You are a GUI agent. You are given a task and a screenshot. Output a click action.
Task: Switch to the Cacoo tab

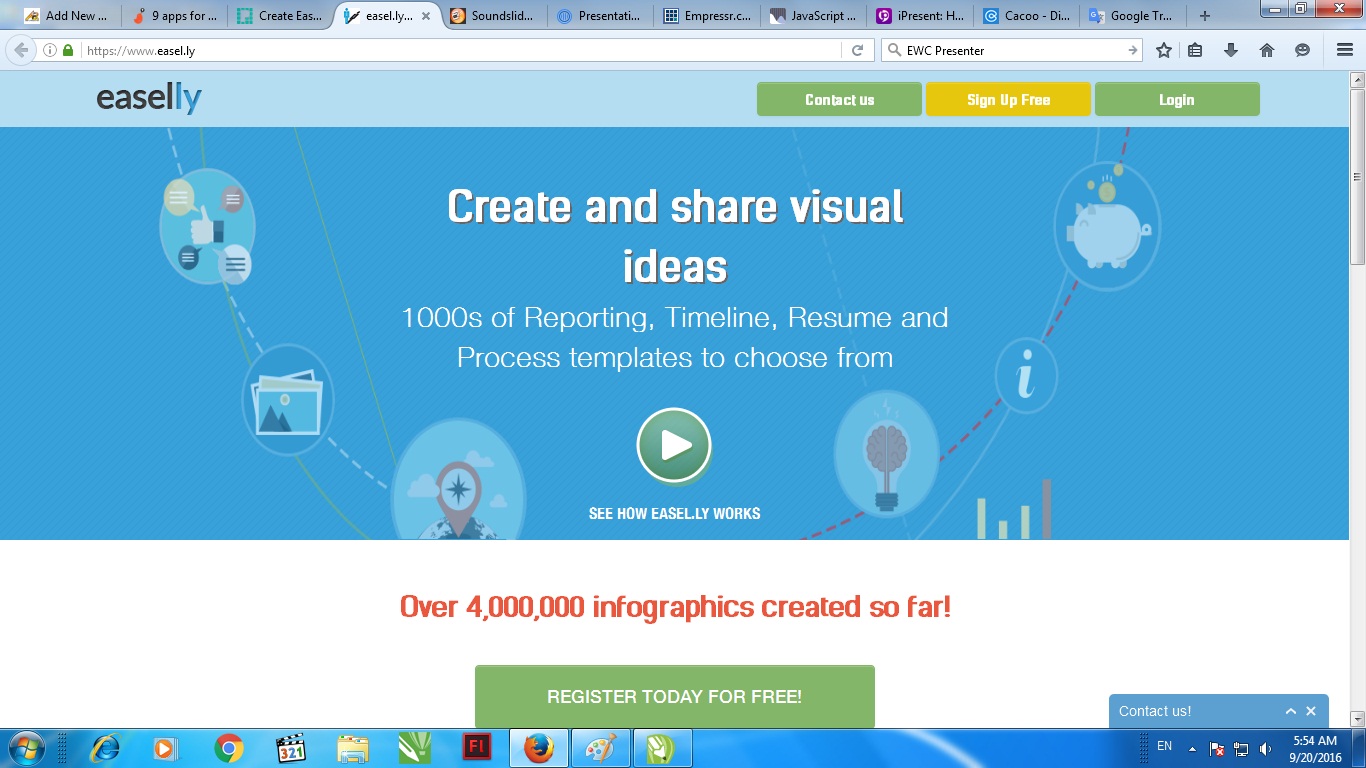click(1026, 16)
